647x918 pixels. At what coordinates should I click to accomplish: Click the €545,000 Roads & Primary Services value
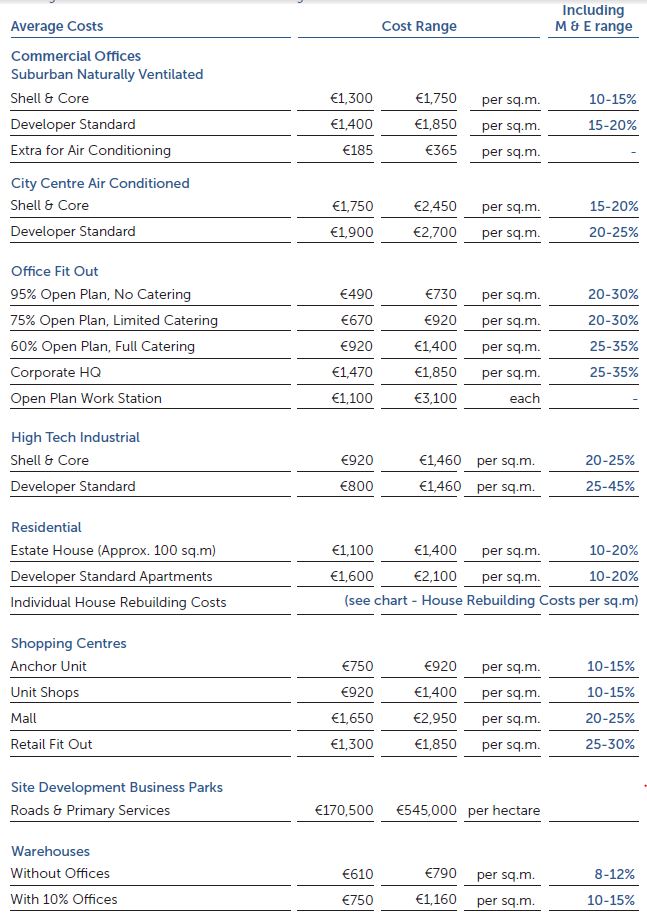click(x=427, y=810)
